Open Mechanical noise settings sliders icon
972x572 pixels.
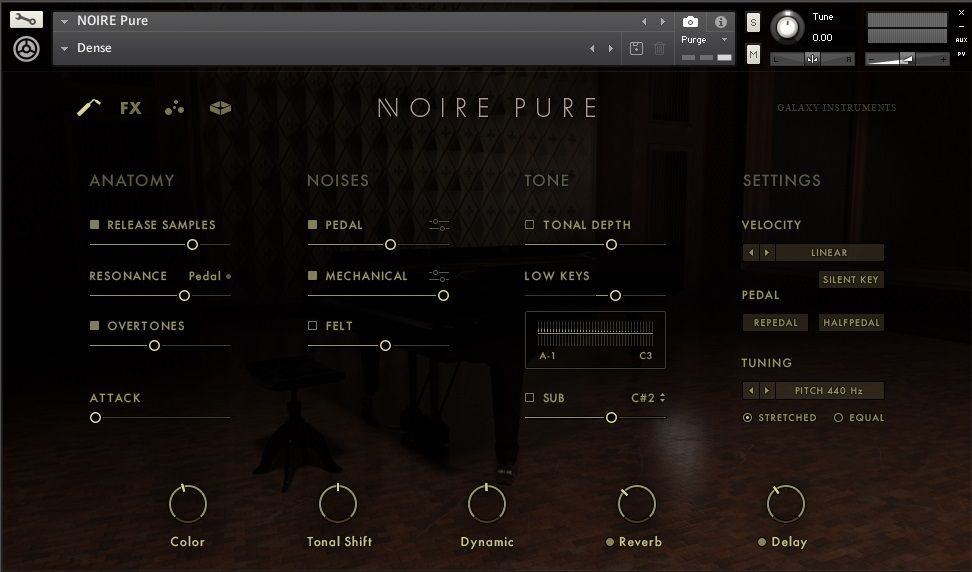pyautogui.click(x=439, y=275)
